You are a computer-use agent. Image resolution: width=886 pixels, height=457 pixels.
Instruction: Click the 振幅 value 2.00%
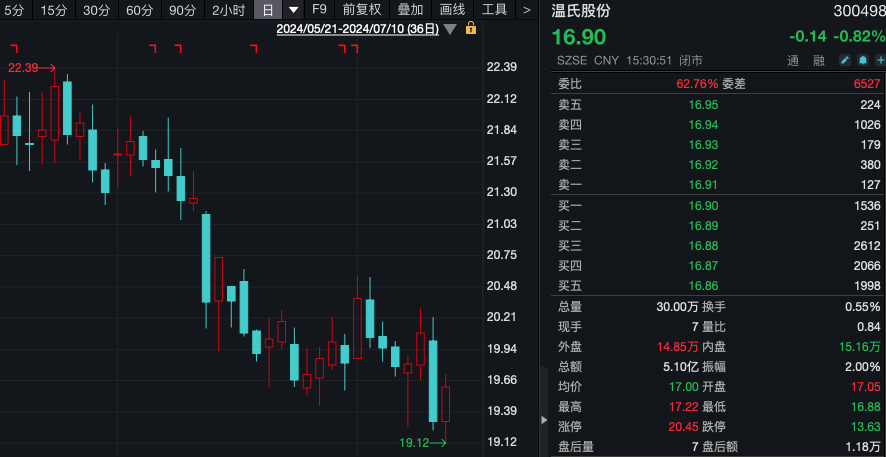point(863,367)
